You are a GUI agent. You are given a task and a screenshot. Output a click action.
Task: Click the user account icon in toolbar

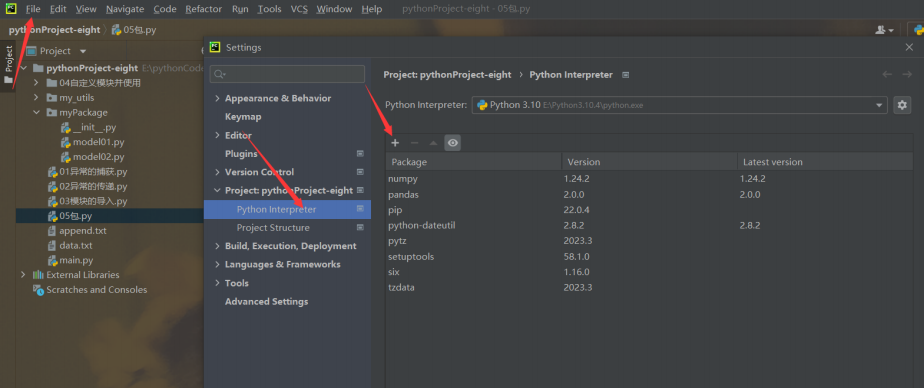coord(885,29)
